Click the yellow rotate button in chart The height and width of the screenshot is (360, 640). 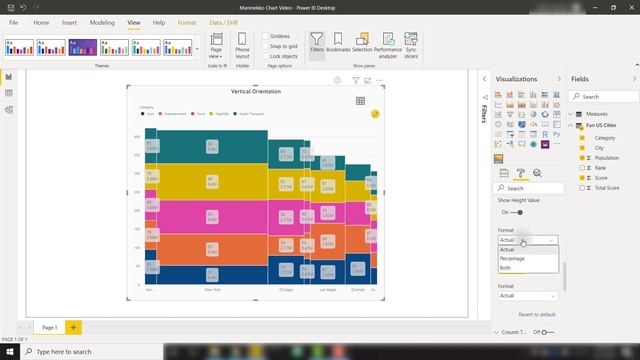(375, 114)
